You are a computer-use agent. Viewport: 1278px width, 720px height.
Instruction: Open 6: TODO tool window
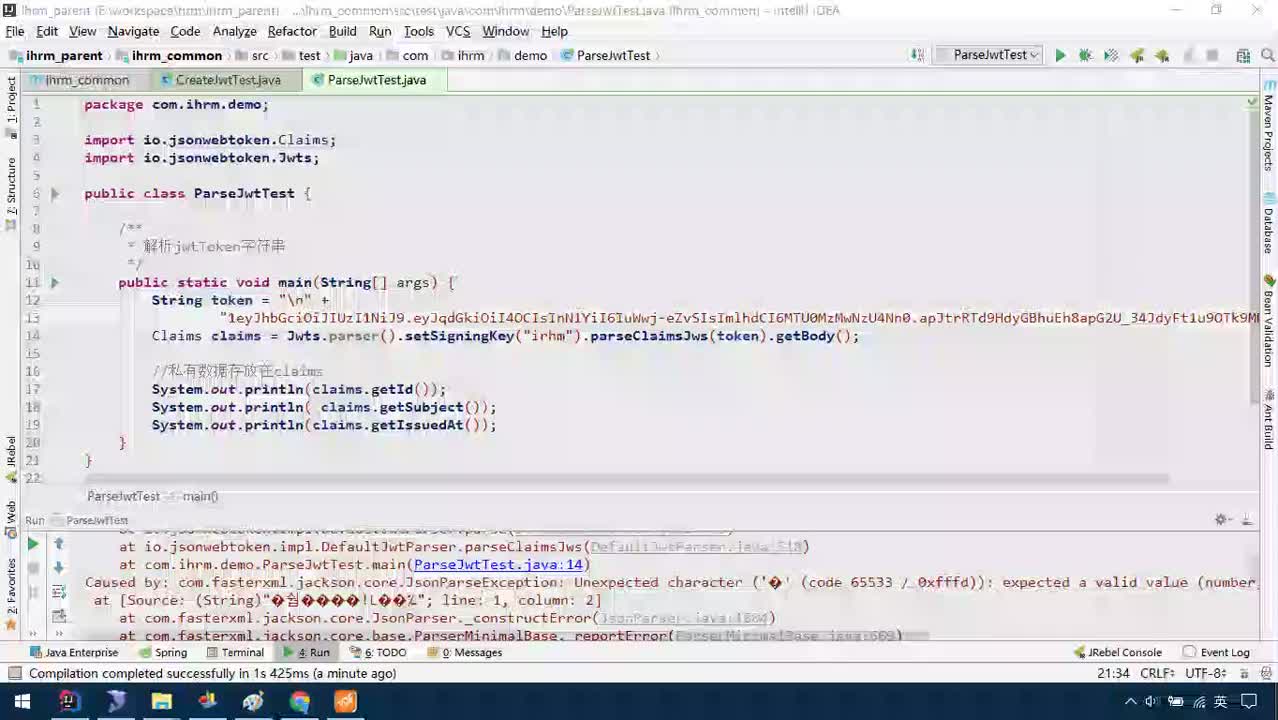378,652
